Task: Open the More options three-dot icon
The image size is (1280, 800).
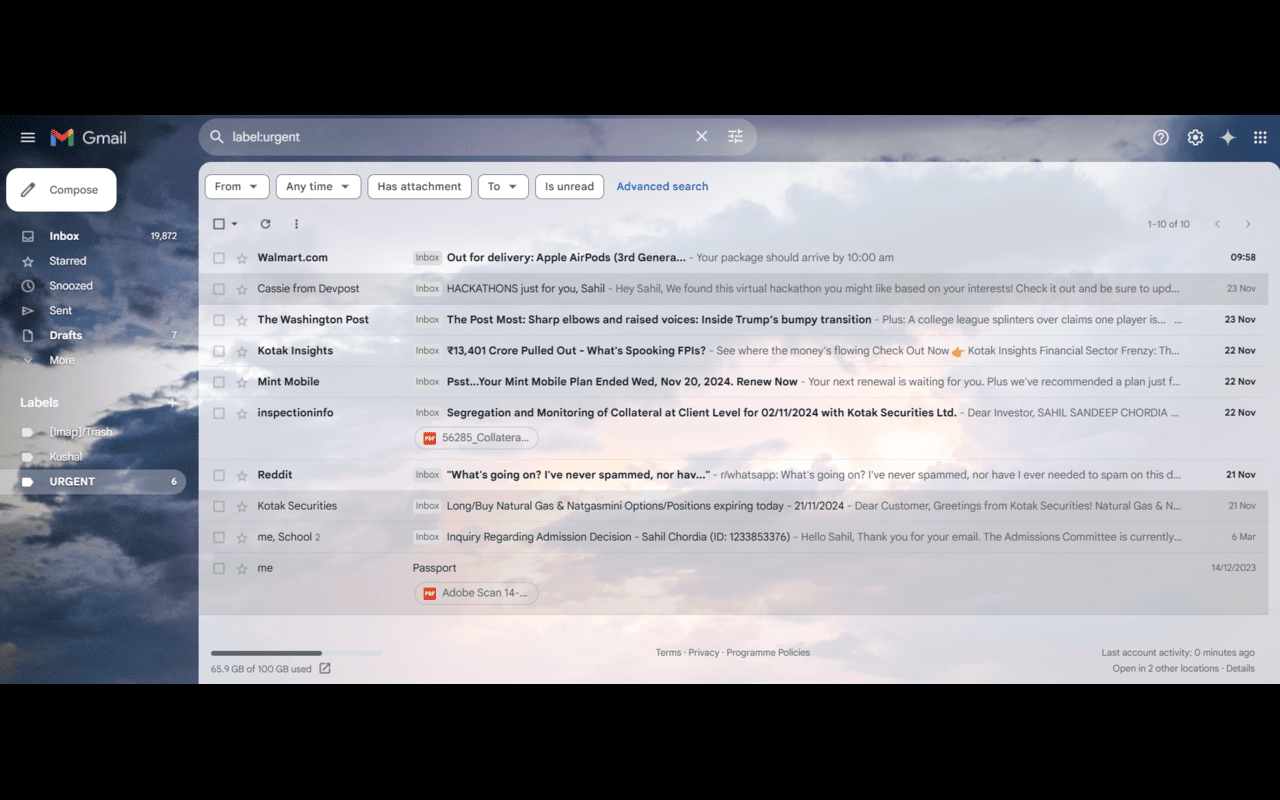Action: tap(296, 224)
